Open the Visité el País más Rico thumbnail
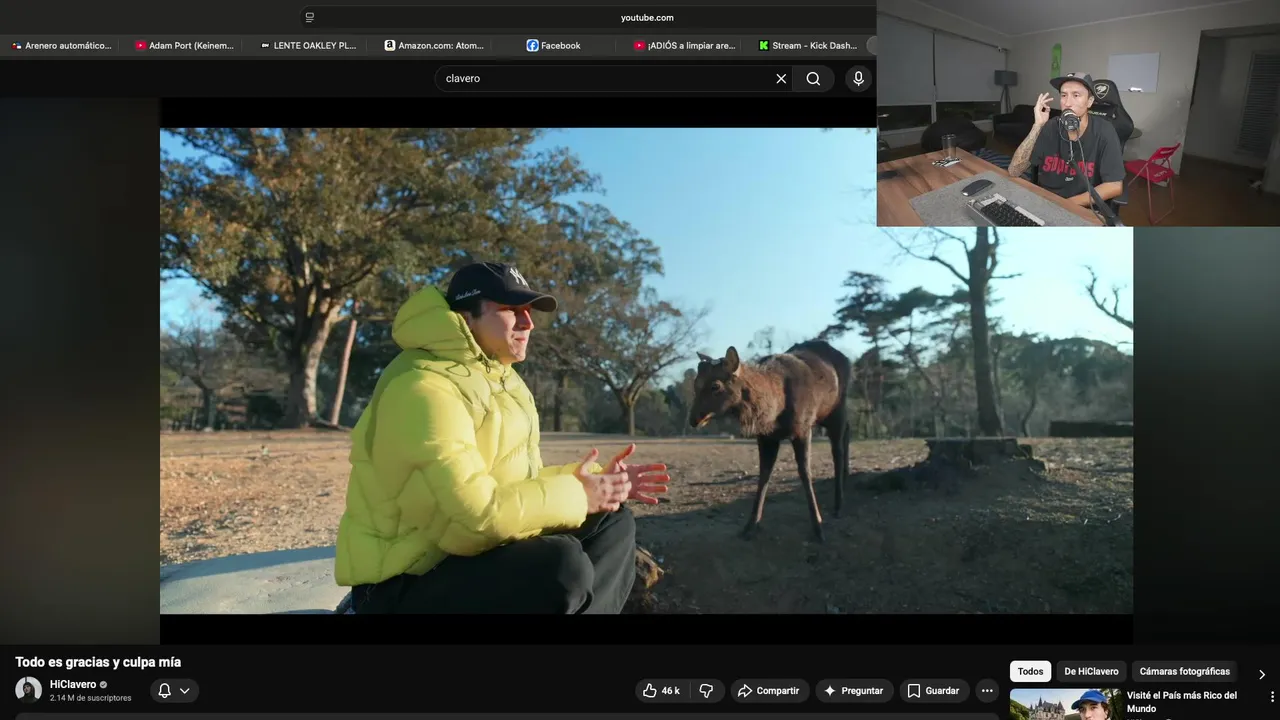 tap(1065, 704)
